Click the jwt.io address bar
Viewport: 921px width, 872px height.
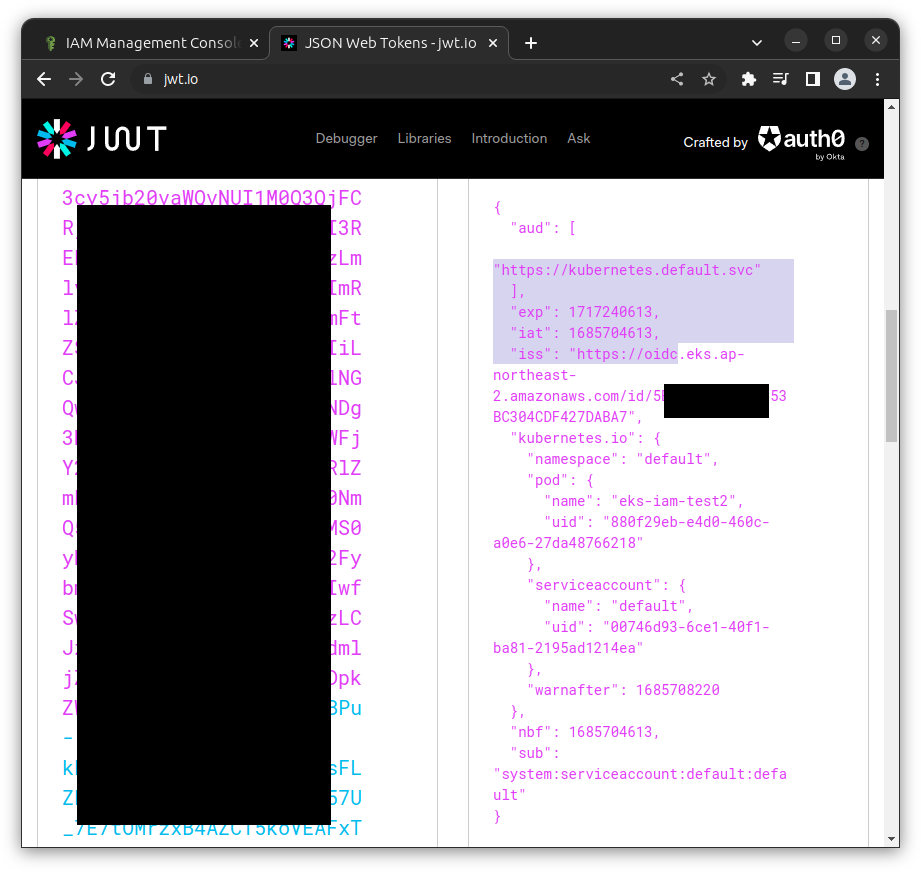(399, 79)
